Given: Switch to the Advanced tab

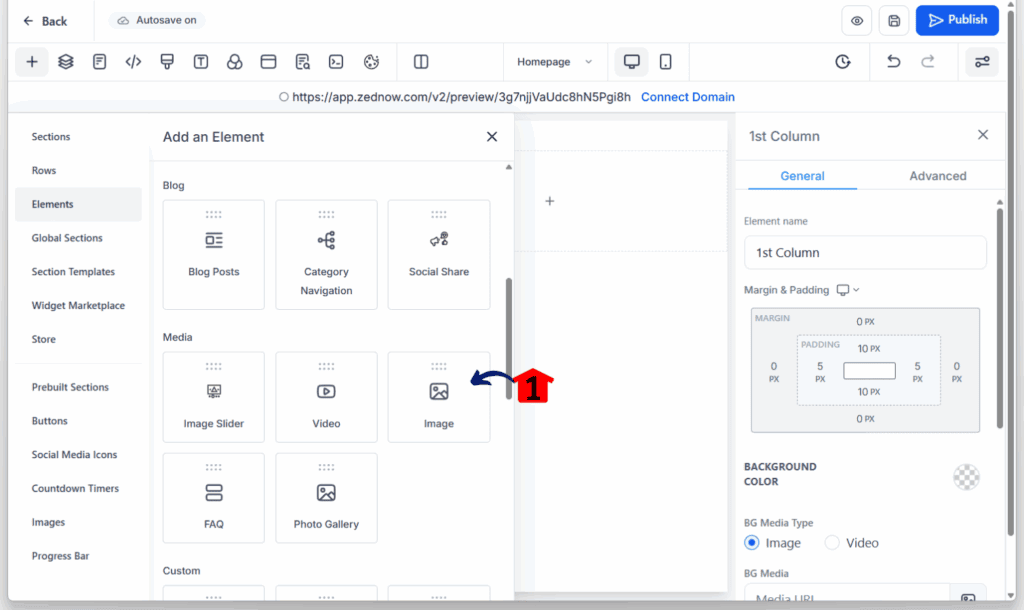Looking at the screenshot, I should [x=937, y=176].
